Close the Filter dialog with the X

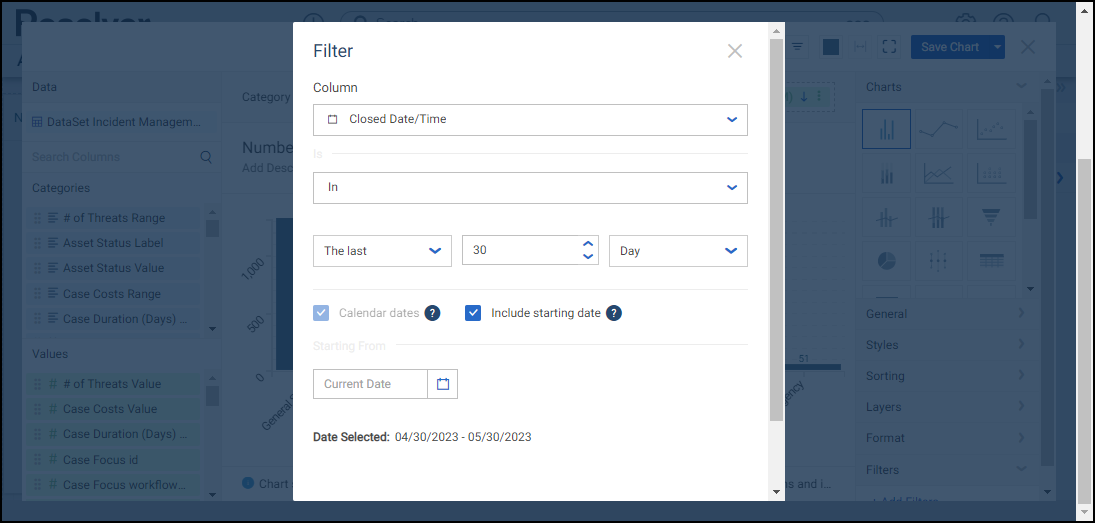735,51
